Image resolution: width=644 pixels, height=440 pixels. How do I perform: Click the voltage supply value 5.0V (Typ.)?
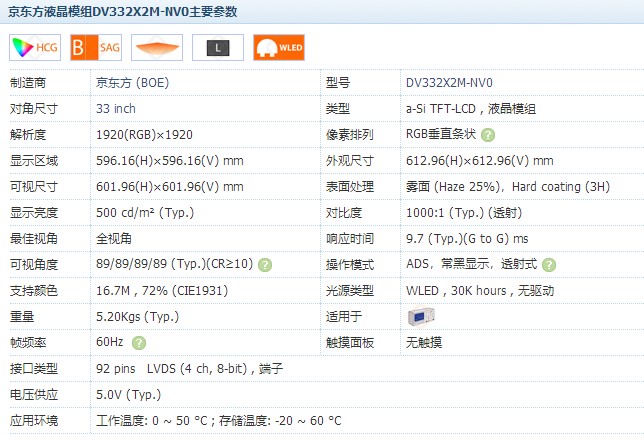(x=128, y=395)
